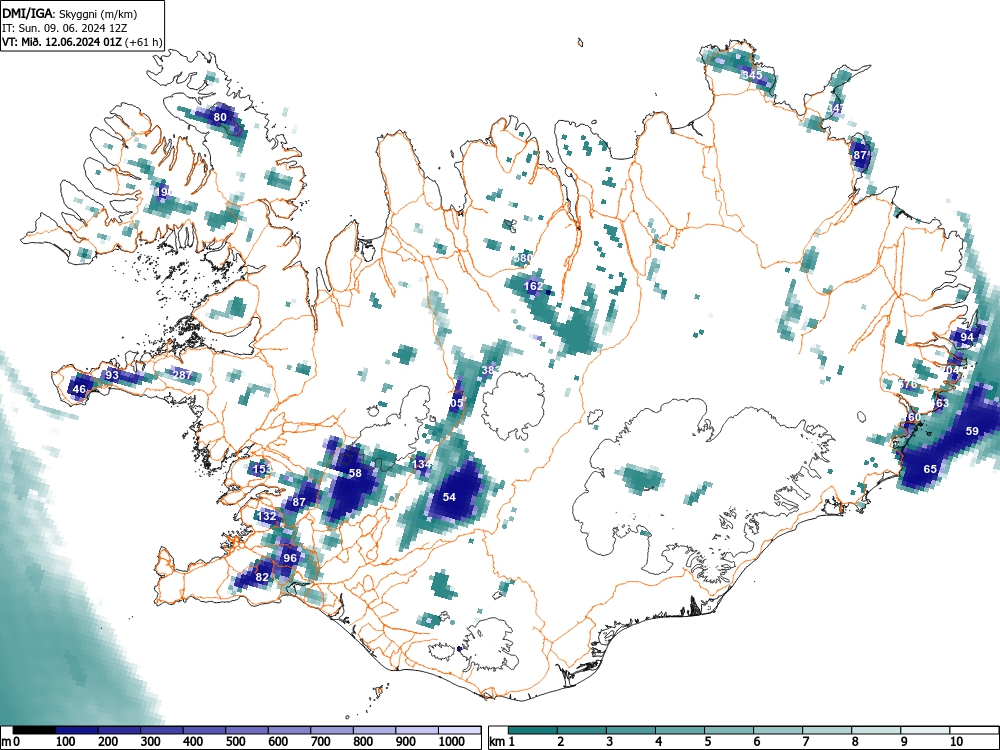The image size is (1000, 750).
Task: Click the '63' visibility value on the map
Action: [x=942, y=403]
